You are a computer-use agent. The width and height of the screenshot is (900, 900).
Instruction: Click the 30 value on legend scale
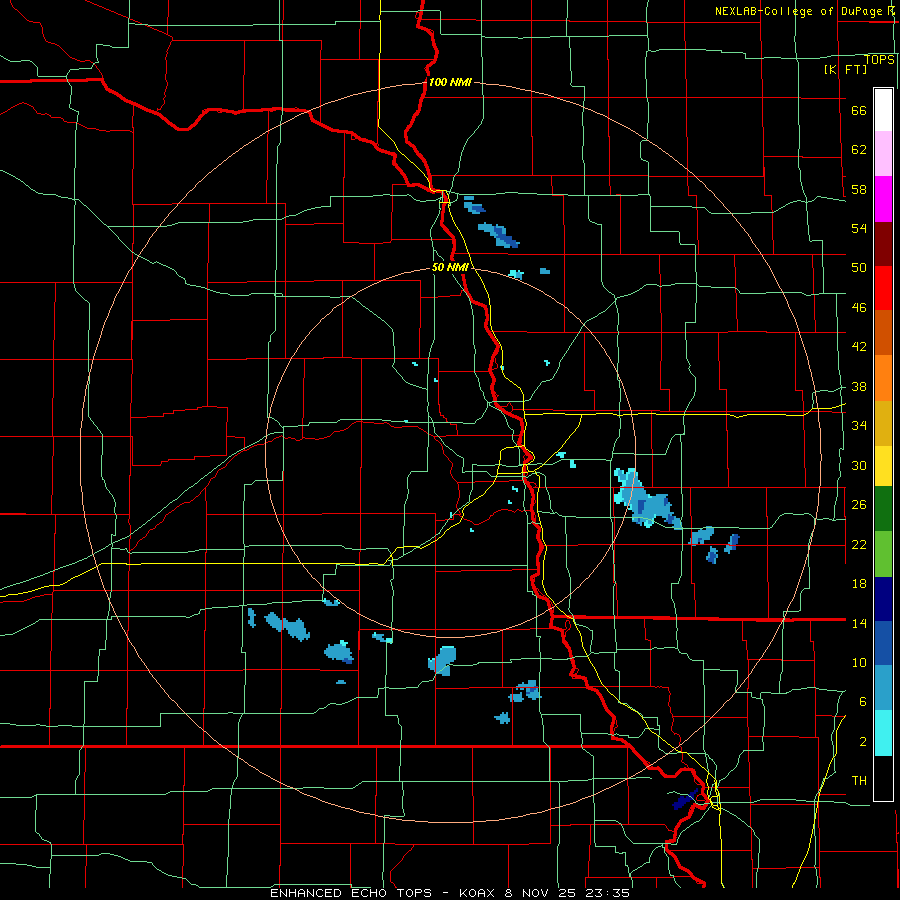859,465
